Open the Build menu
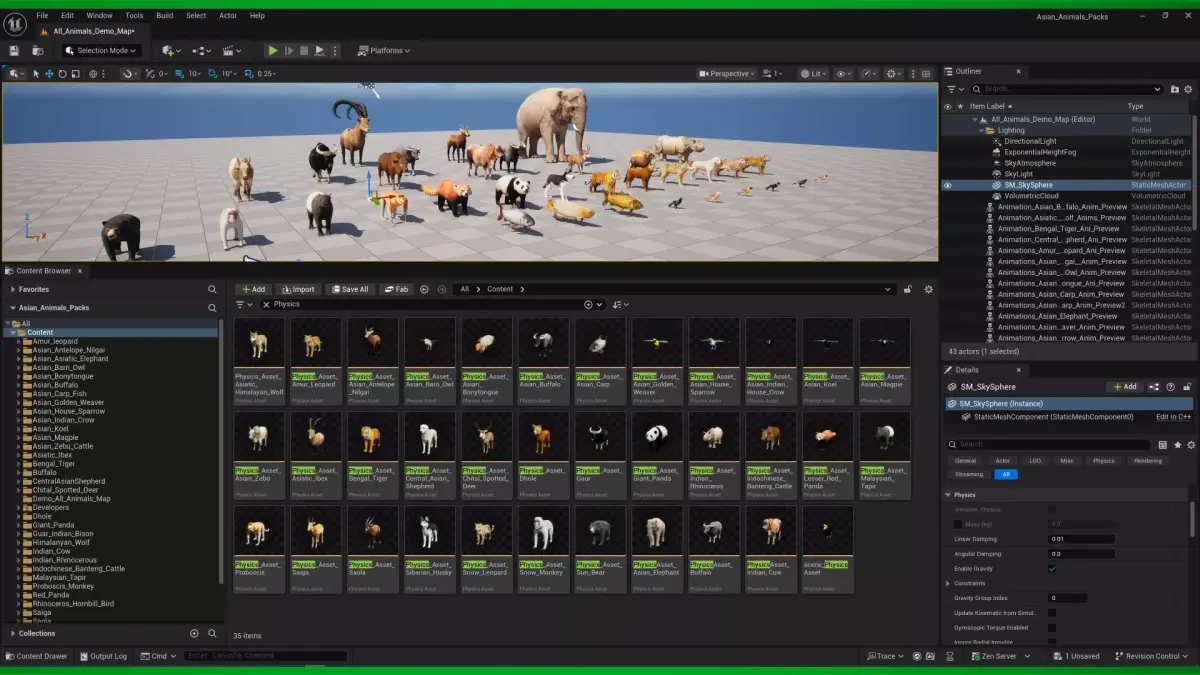This screenshot has width=1200, height=675. click(165, 16)
